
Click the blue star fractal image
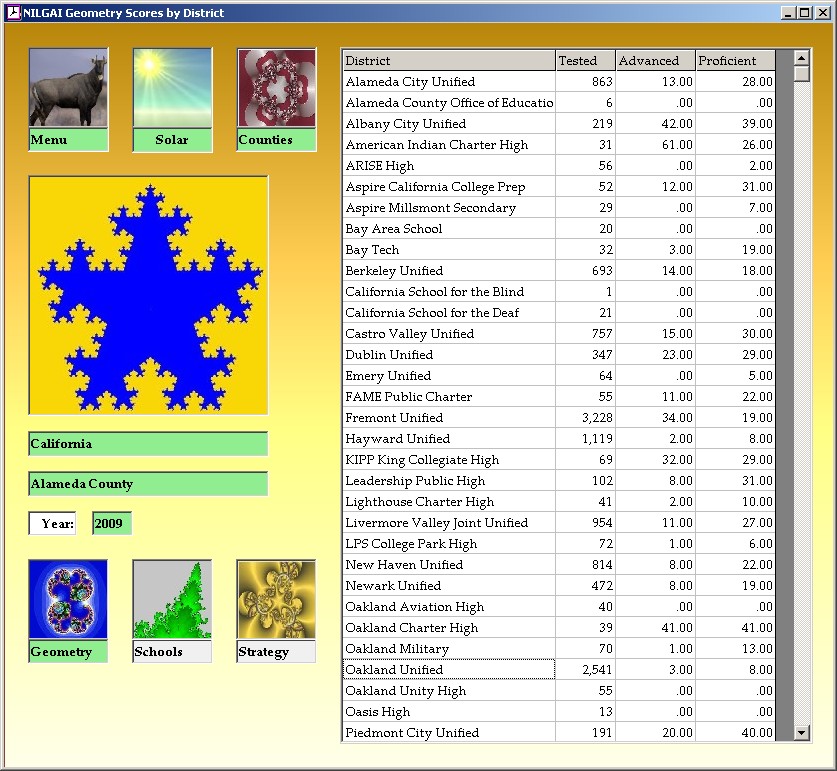point(148,295)
